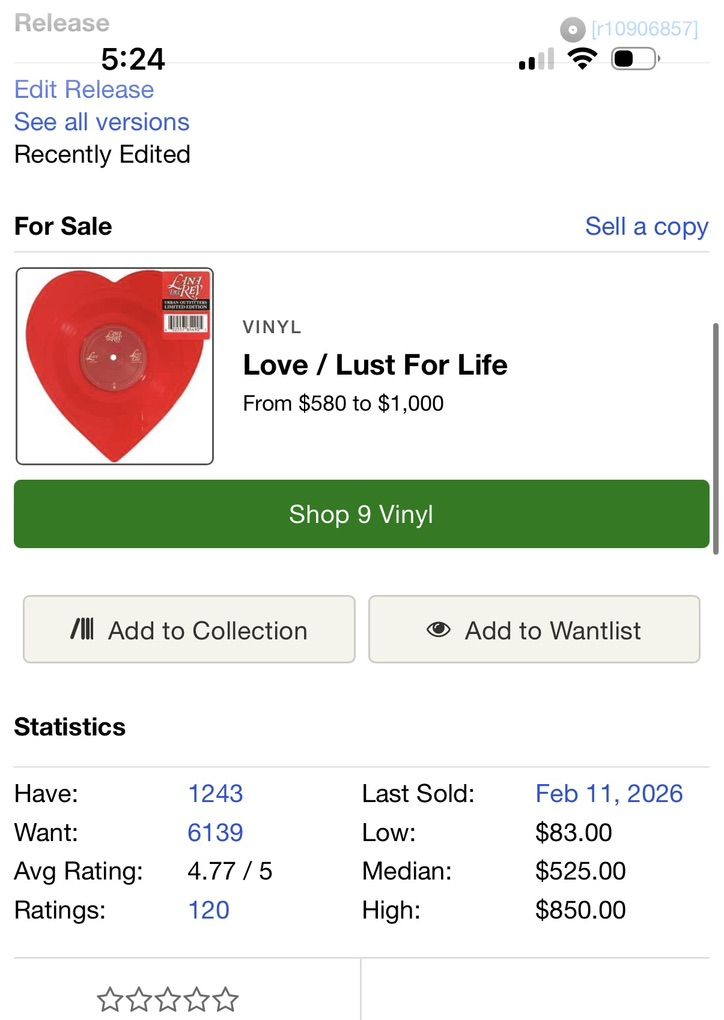
Task: Rate release with the first star
Action: pos(109,999)
